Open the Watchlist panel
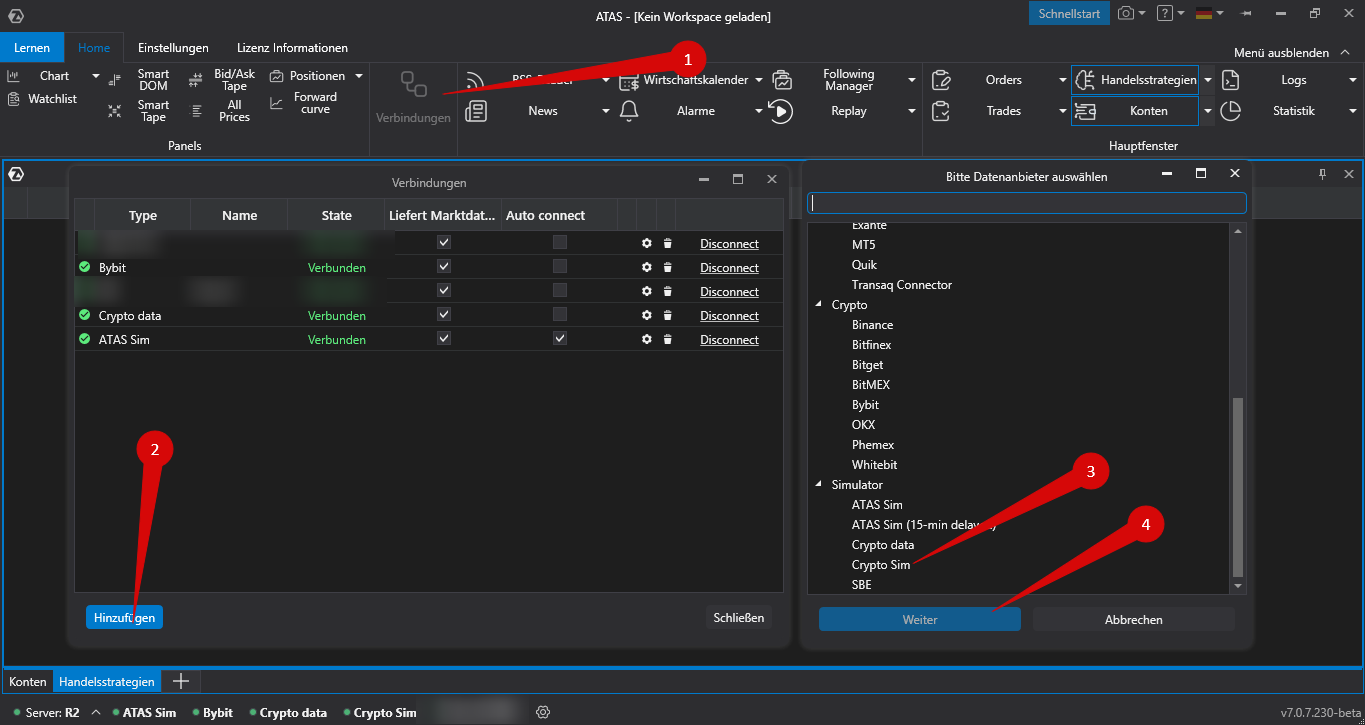1365x725 pixels. [x=52, y=99]
